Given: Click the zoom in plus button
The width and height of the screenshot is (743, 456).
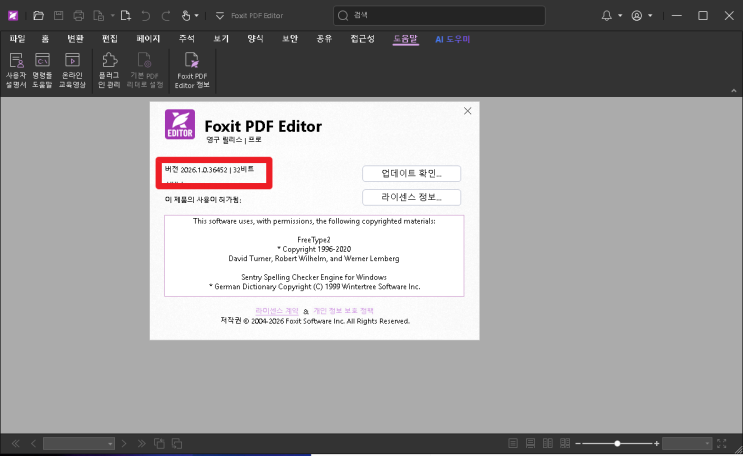Looking at the screenshot, I should click(x=656, y=444).
